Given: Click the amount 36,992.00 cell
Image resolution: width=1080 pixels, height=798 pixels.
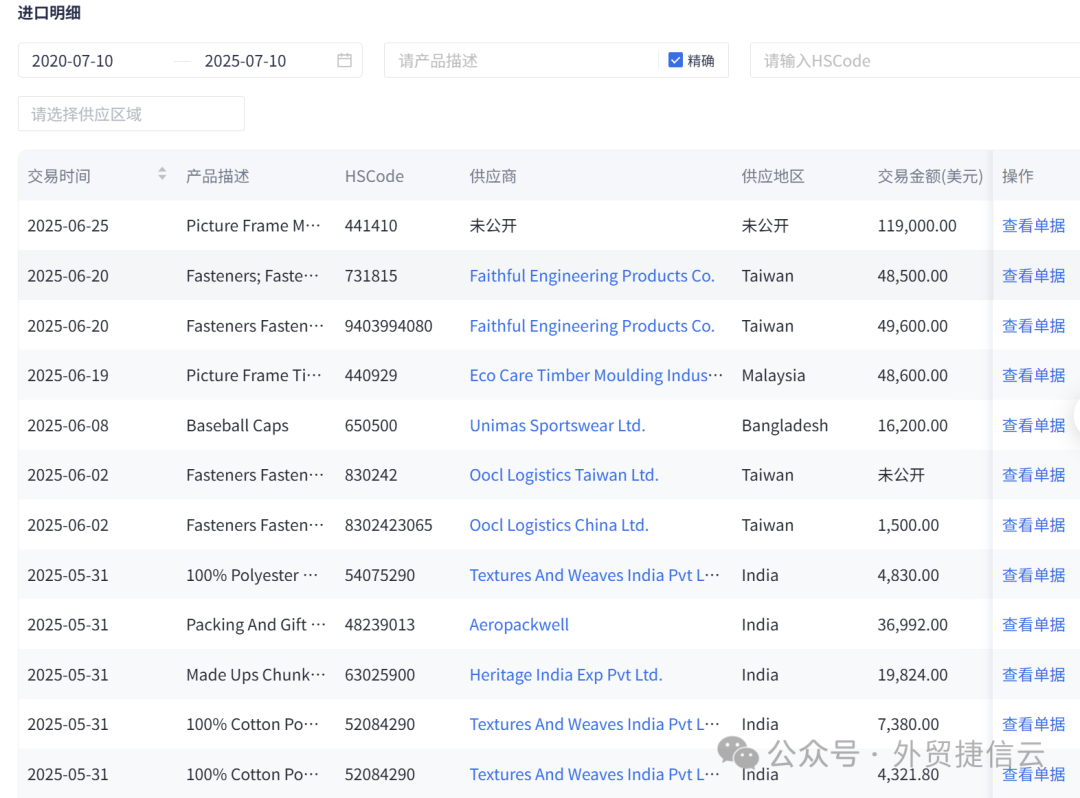Looking at the screenshot, I should [913, 624].
